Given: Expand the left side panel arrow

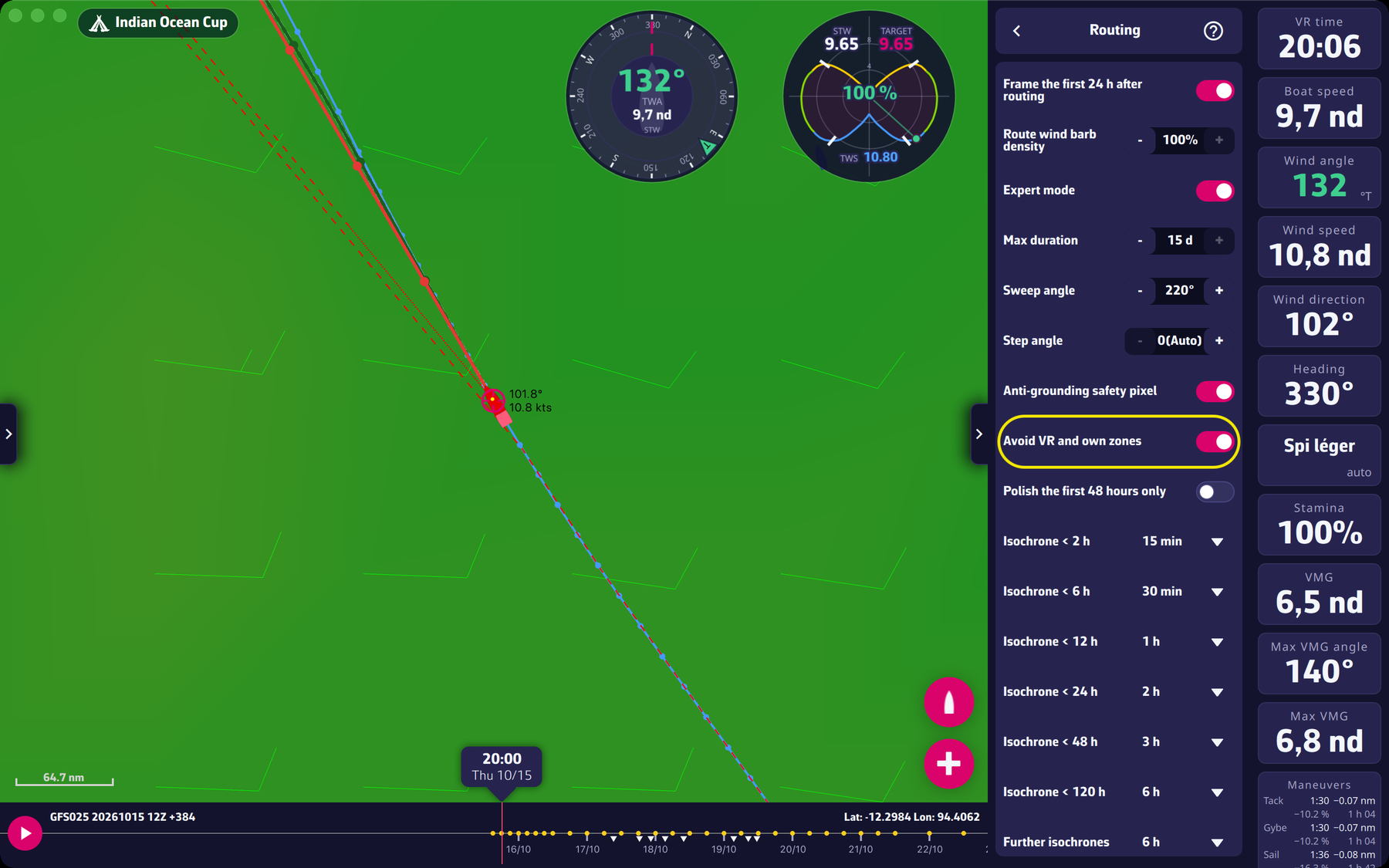Looking at the screenshot, I should 8,434.
